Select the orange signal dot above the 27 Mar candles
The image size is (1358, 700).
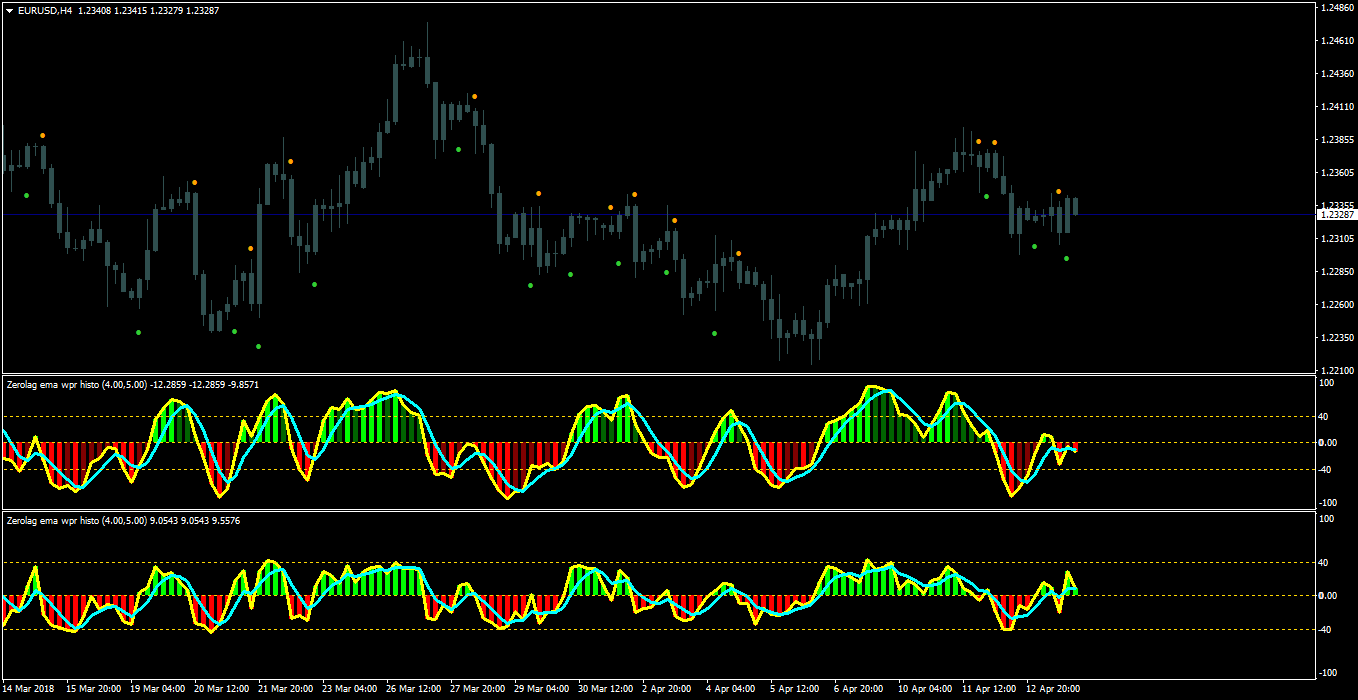(x=474, y=97)
